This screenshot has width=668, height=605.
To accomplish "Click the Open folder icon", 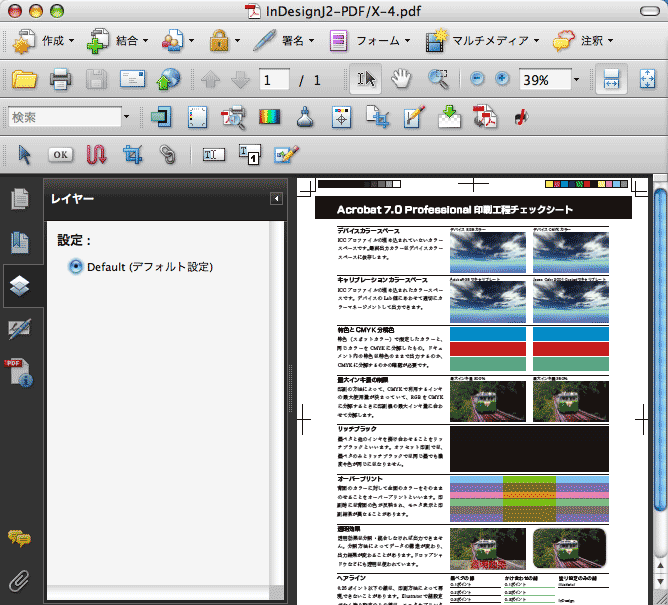I will point(24,79).
